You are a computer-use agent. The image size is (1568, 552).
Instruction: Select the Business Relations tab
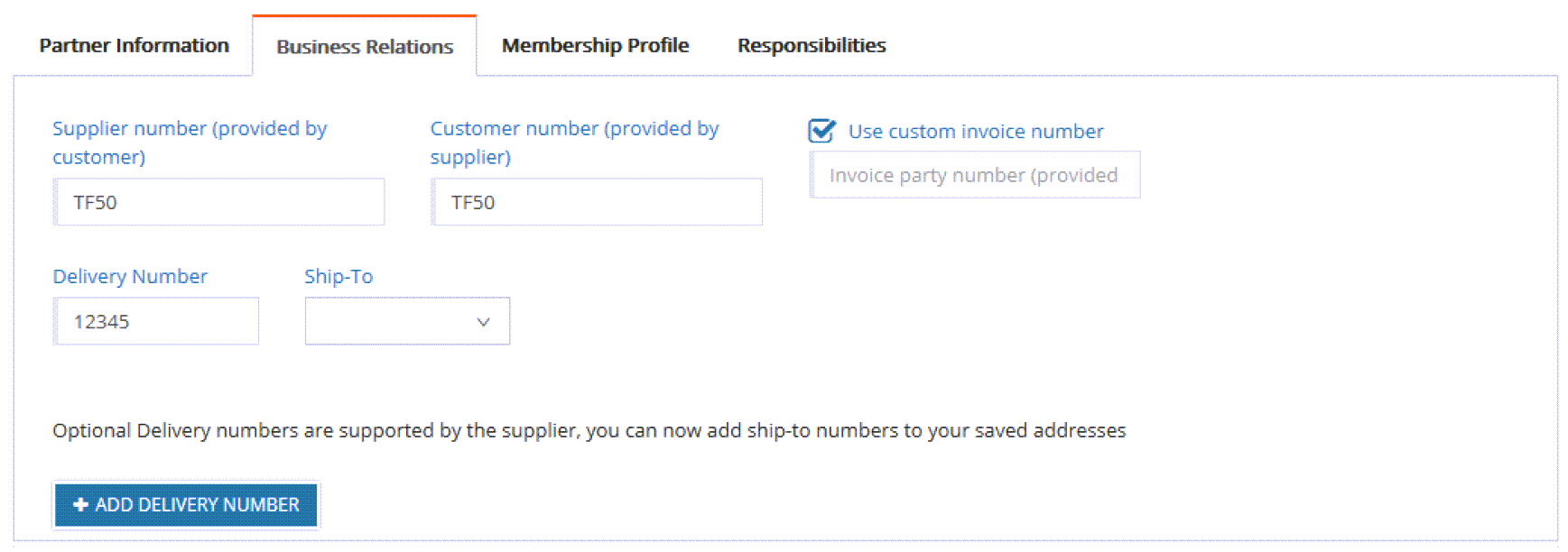tap(364, 46)
